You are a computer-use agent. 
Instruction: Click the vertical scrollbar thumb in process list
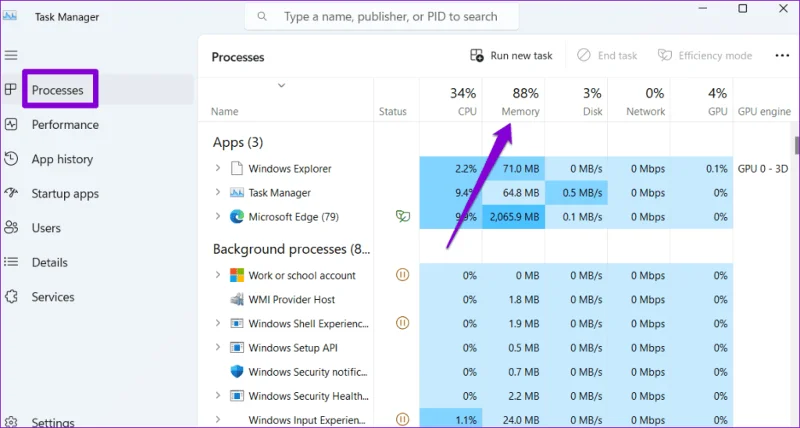coord(797,145)
